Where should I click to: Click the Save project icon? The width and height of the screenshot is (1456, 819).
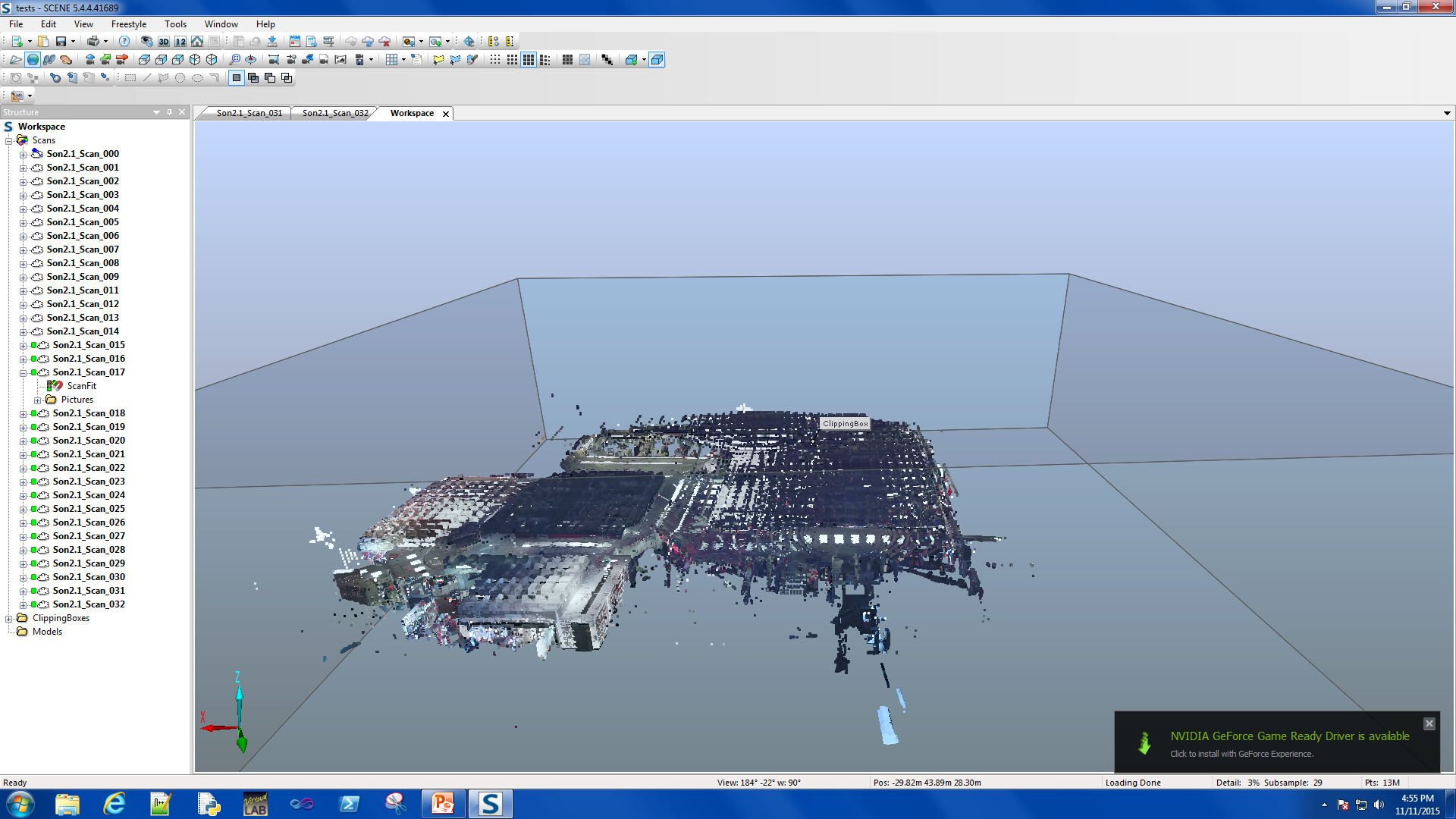tap(61, 42)
